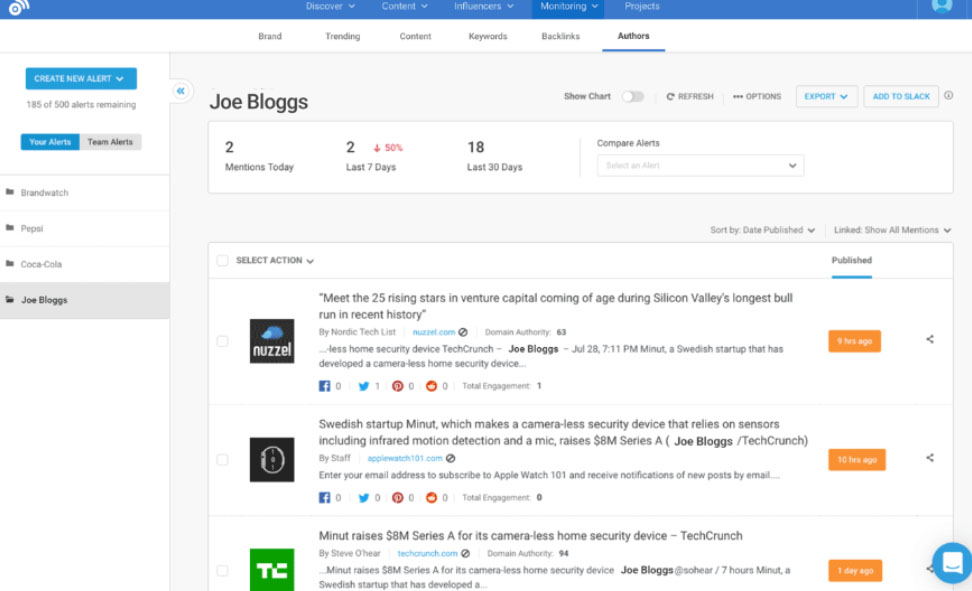Switch to the Brand tab
Viewport: 972px width, 591px height.
(x=270, y=36)
